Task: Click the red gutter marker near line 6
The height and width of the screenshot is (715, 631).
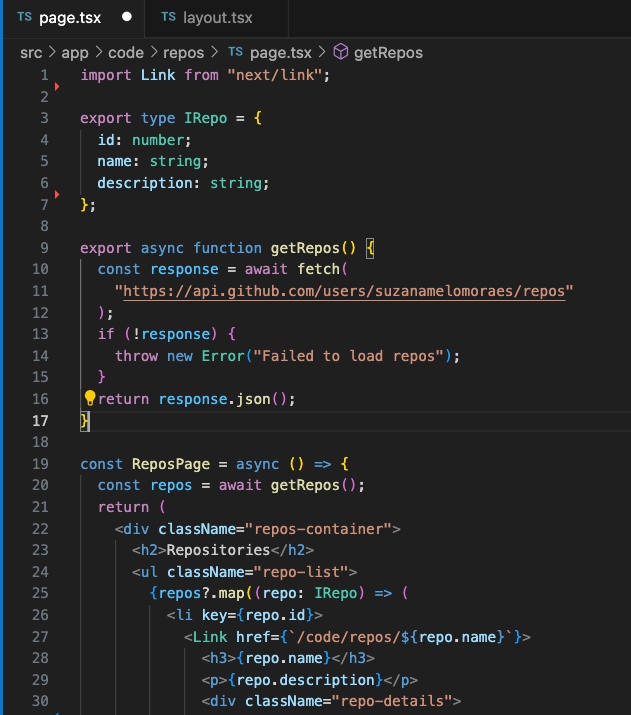Action: click(57, 192)
